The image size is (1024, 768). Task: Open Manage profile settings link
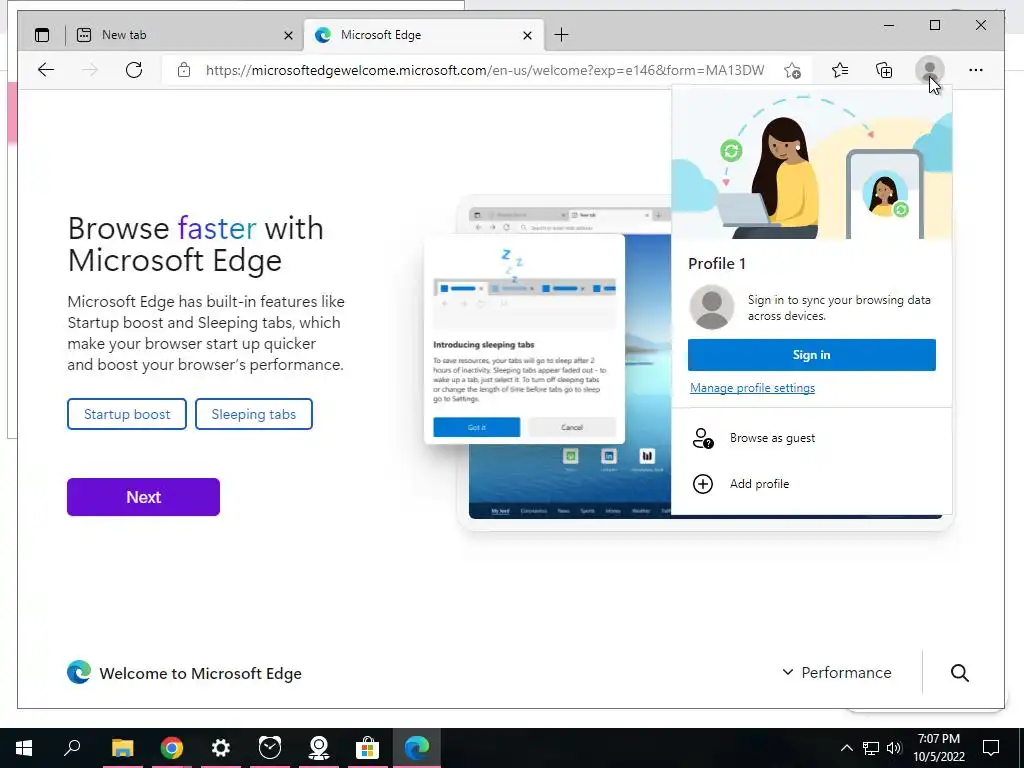pyautogui.click(x=752, y=388)
